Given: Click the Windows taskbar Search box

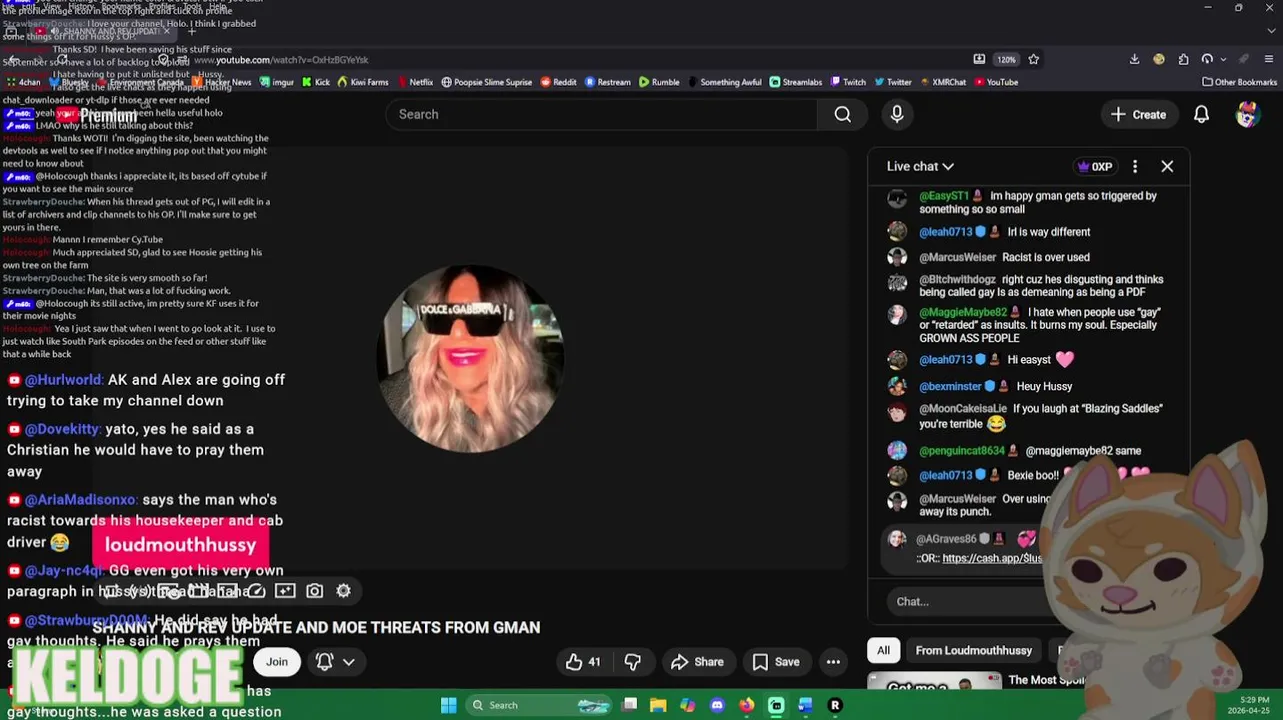Looking at the screenshot, I should 540,705.
